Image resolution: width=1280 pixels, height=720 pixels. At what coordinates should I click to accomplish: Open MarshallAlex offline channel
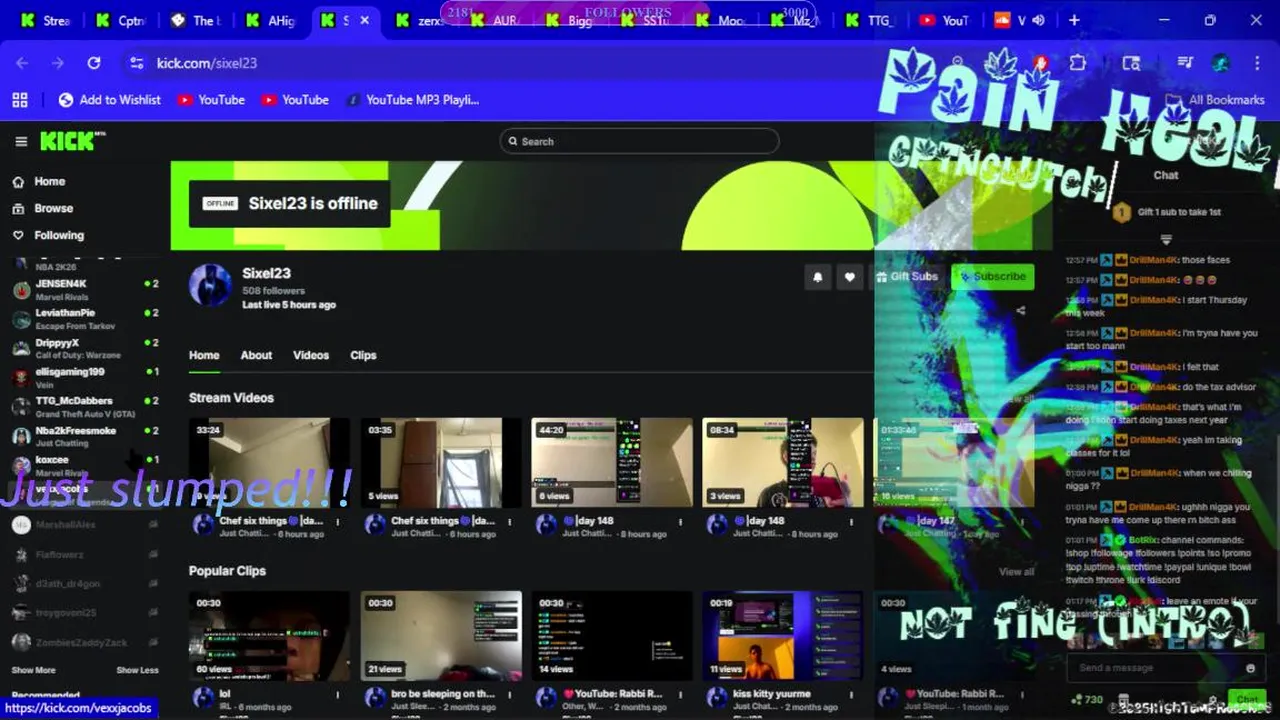[84, 525]
